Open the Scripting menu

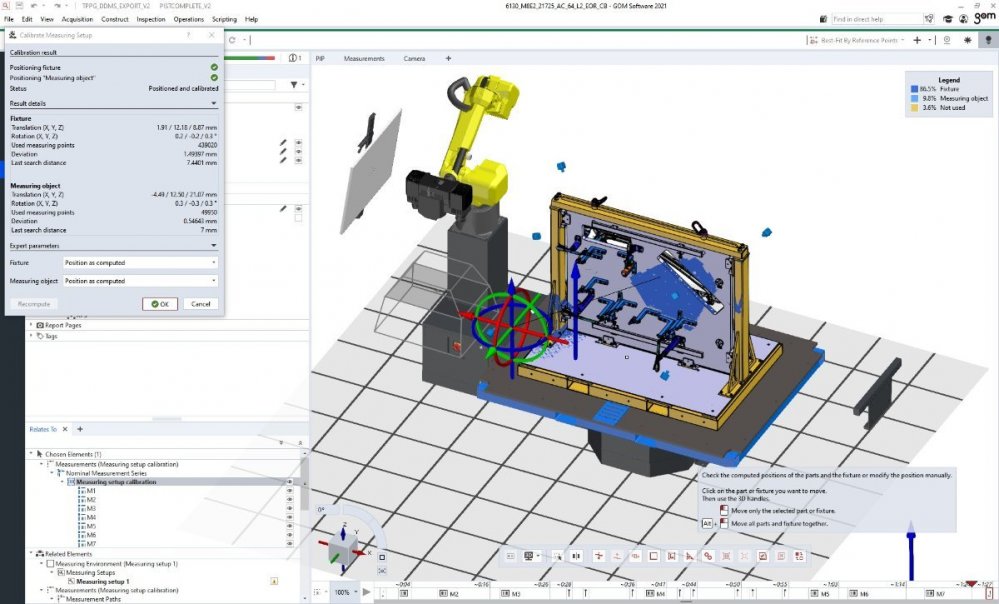click(x=224, y=19)
